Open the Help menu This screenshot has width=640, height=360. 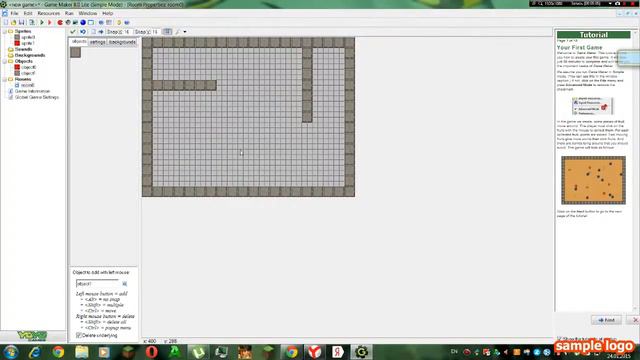point(107,13)
